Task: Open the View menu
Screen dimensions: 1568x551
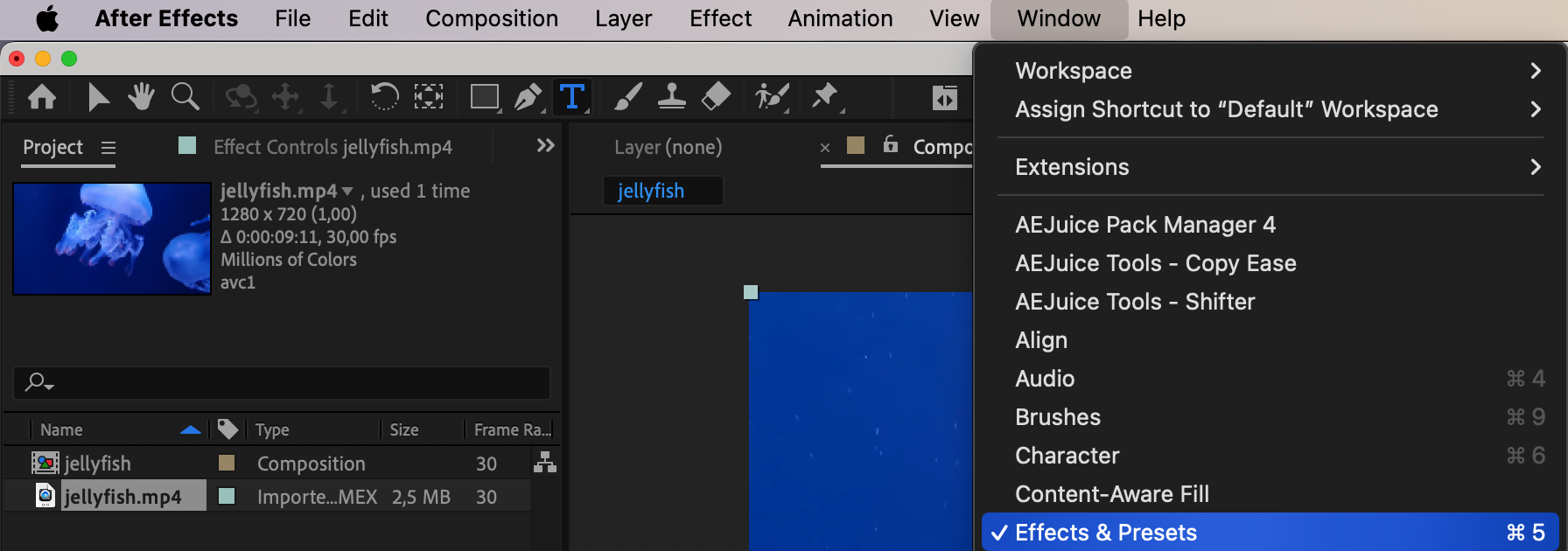Action: 955,18
